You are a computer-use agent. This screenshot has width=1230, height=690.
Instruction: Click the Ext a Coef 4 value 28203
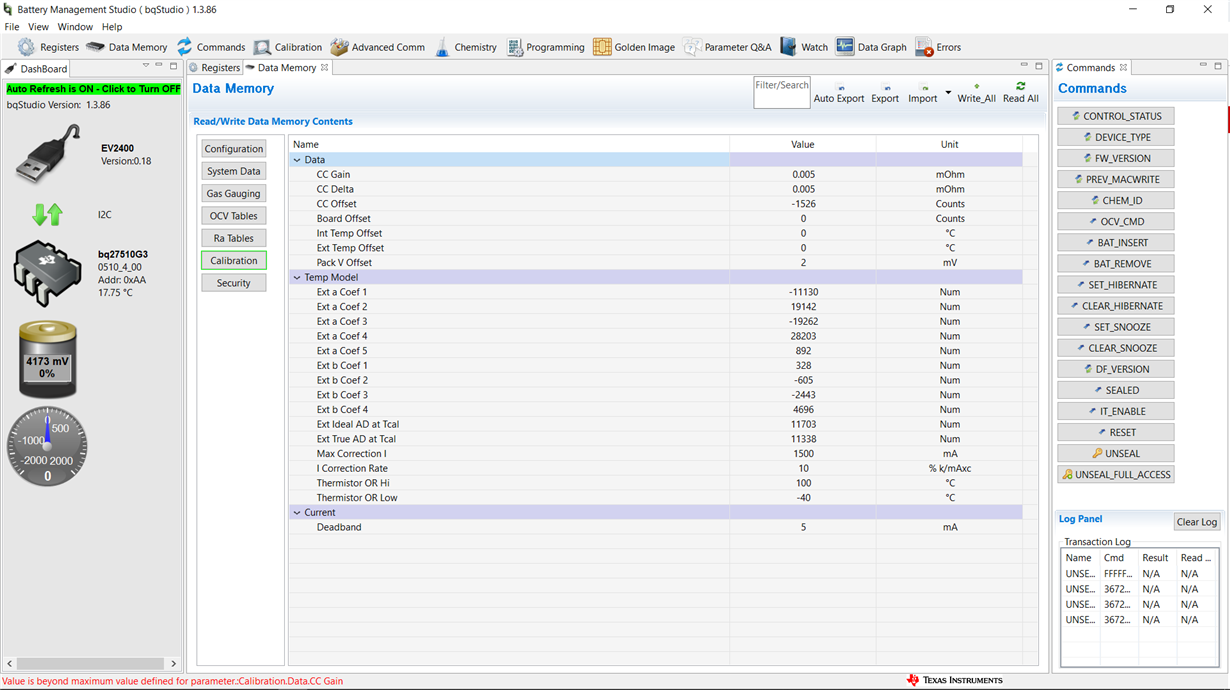click(803, 336)
